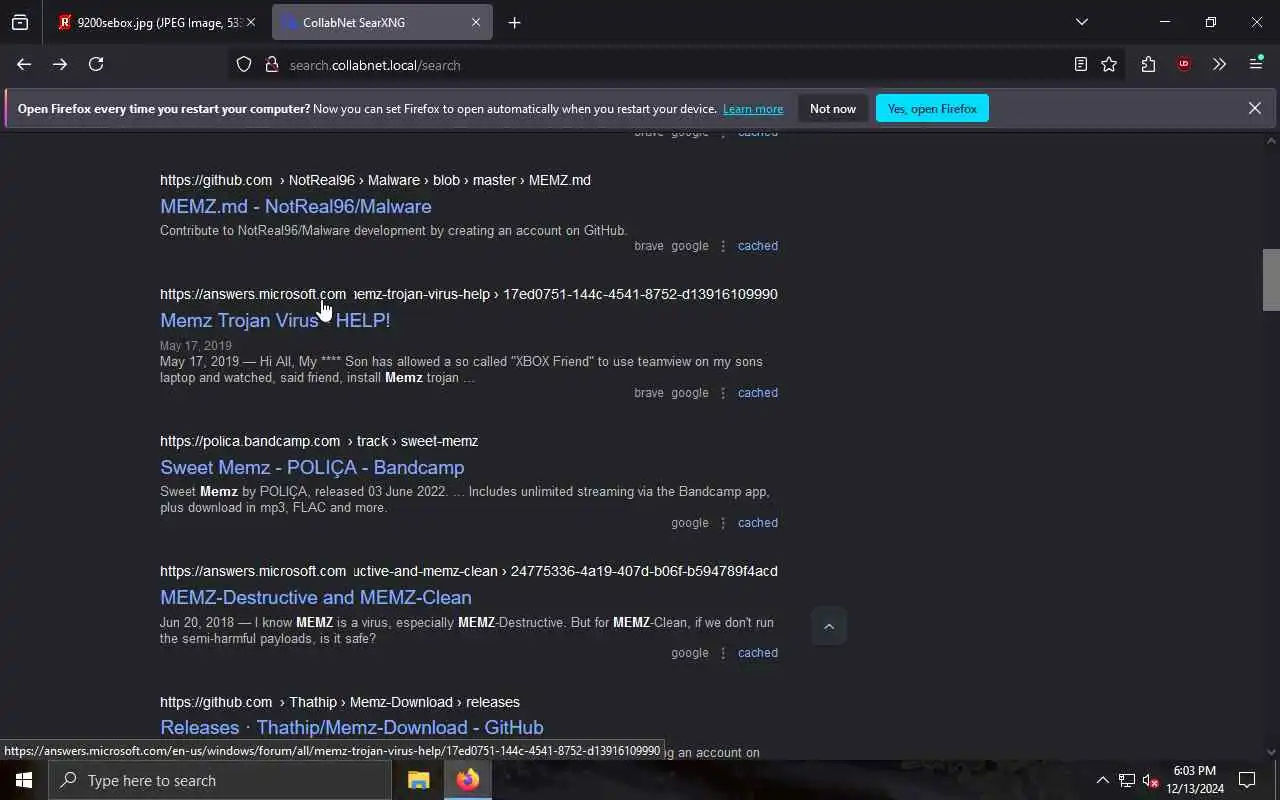Click the https://github.com URL above MEMZ.md
The image size is (1280, 800).
pyautogui.click(x=216, y=180)
